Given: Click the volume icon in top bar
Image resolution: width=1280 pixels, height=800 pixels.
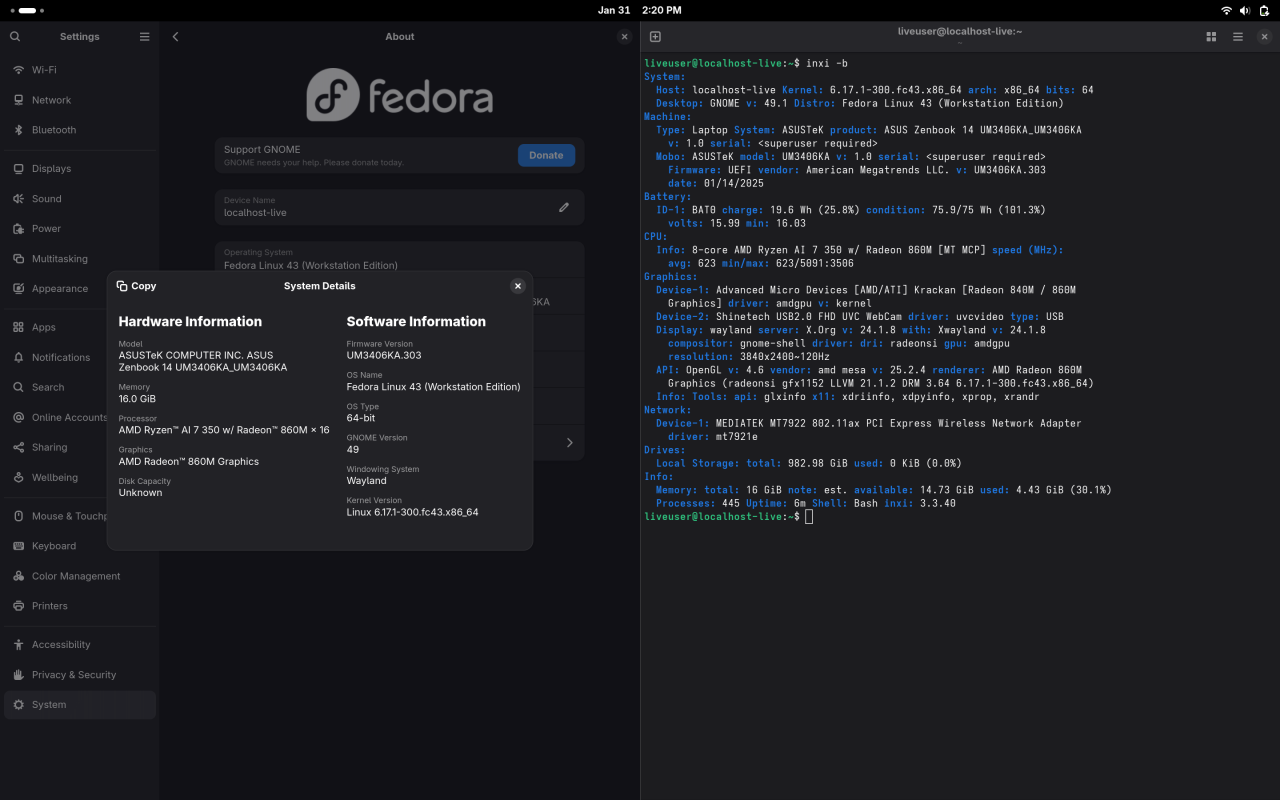Looking at the screenshot, I should [x=1245, y=10].
